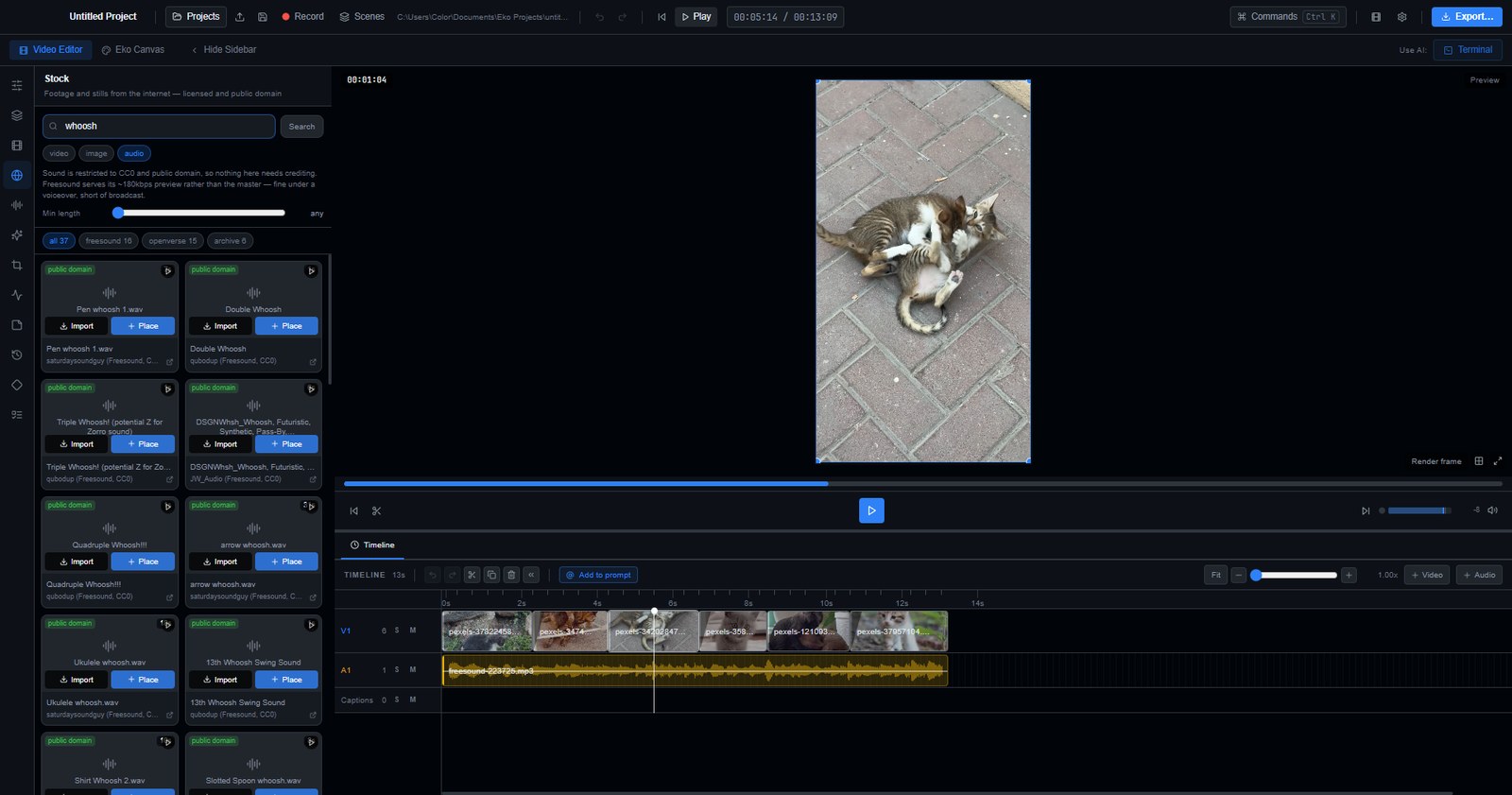Screen dimensions: 1512x795
Task: Place the Quadruple Whoosh!!! sound
Action: [143, 562]
